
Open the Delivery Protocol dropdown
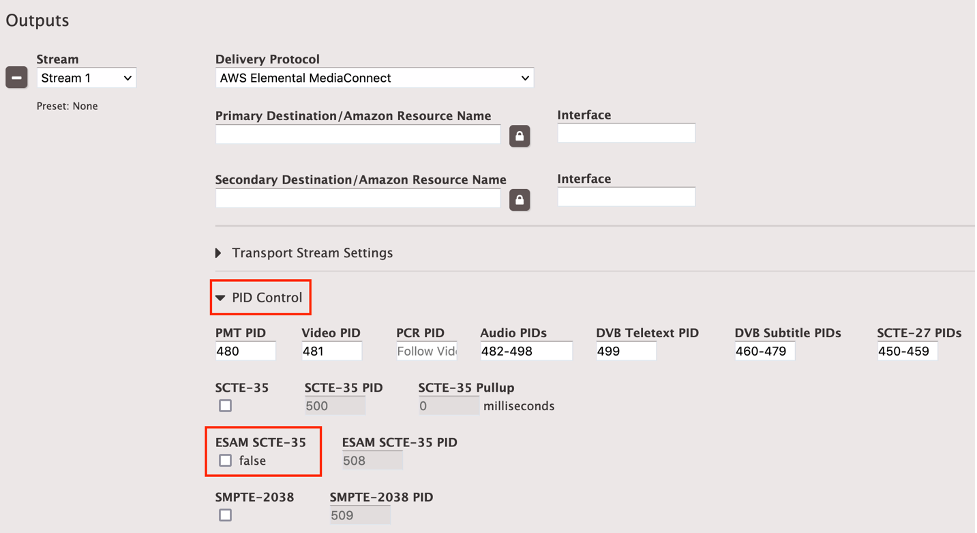[374, 78]
